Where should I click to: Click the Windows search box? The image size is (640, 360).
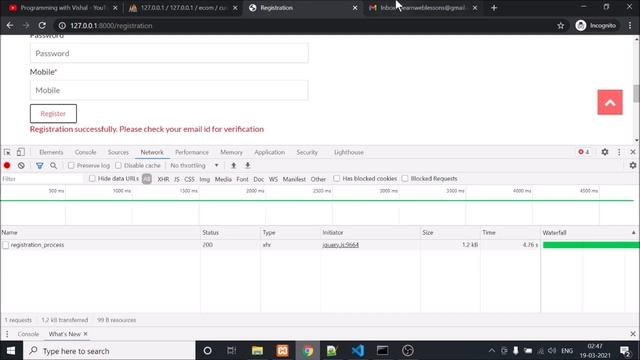click(x=109, y=351)
